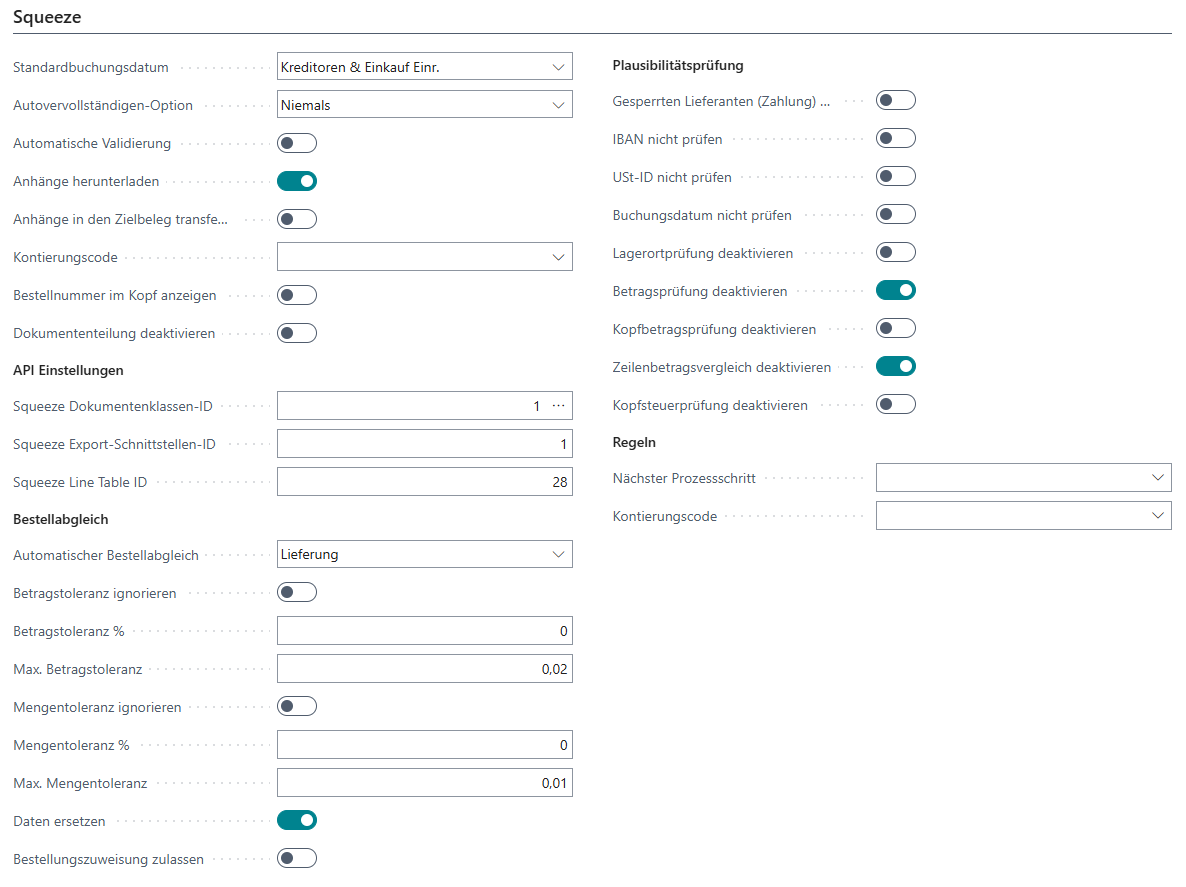Toggle Bestellnummer im Kopf anzeigen
The width and height of the screenshot is (1186, 887).
[x=297, y=295]
